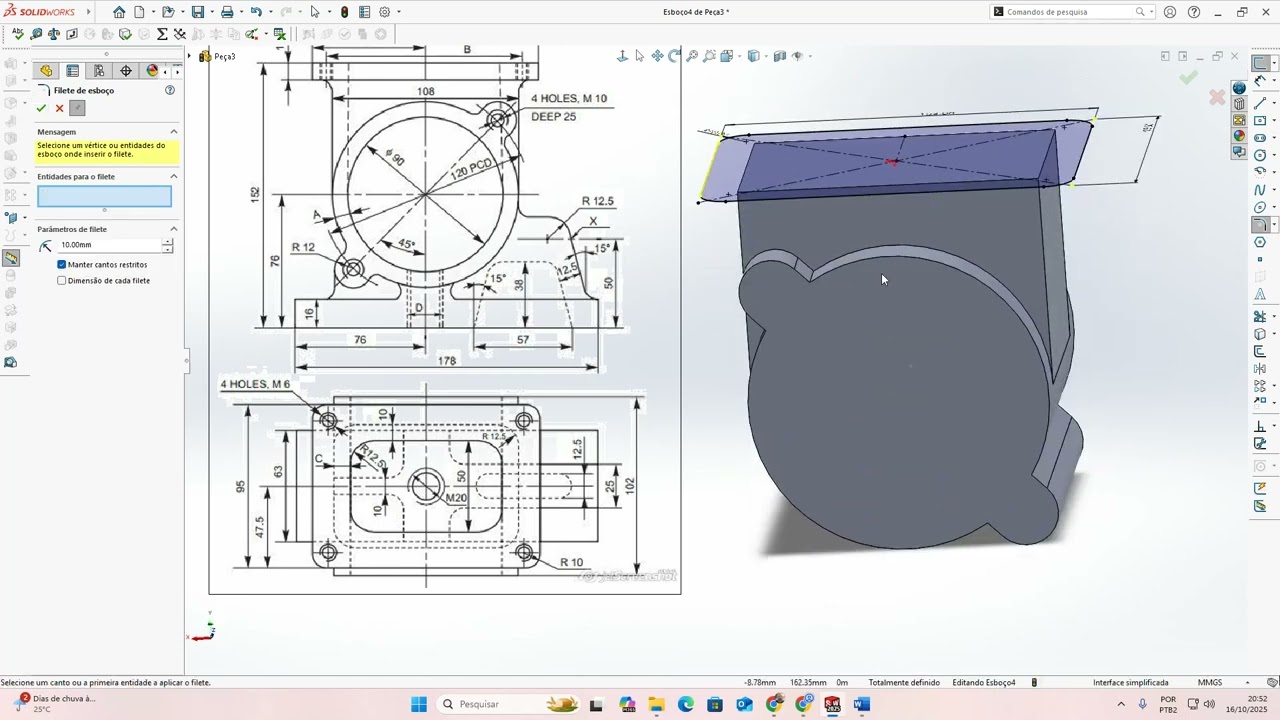The image size is (1280, 720).
Task: Open the MMGS unit system selector
Action: [x=1210, y=682]
